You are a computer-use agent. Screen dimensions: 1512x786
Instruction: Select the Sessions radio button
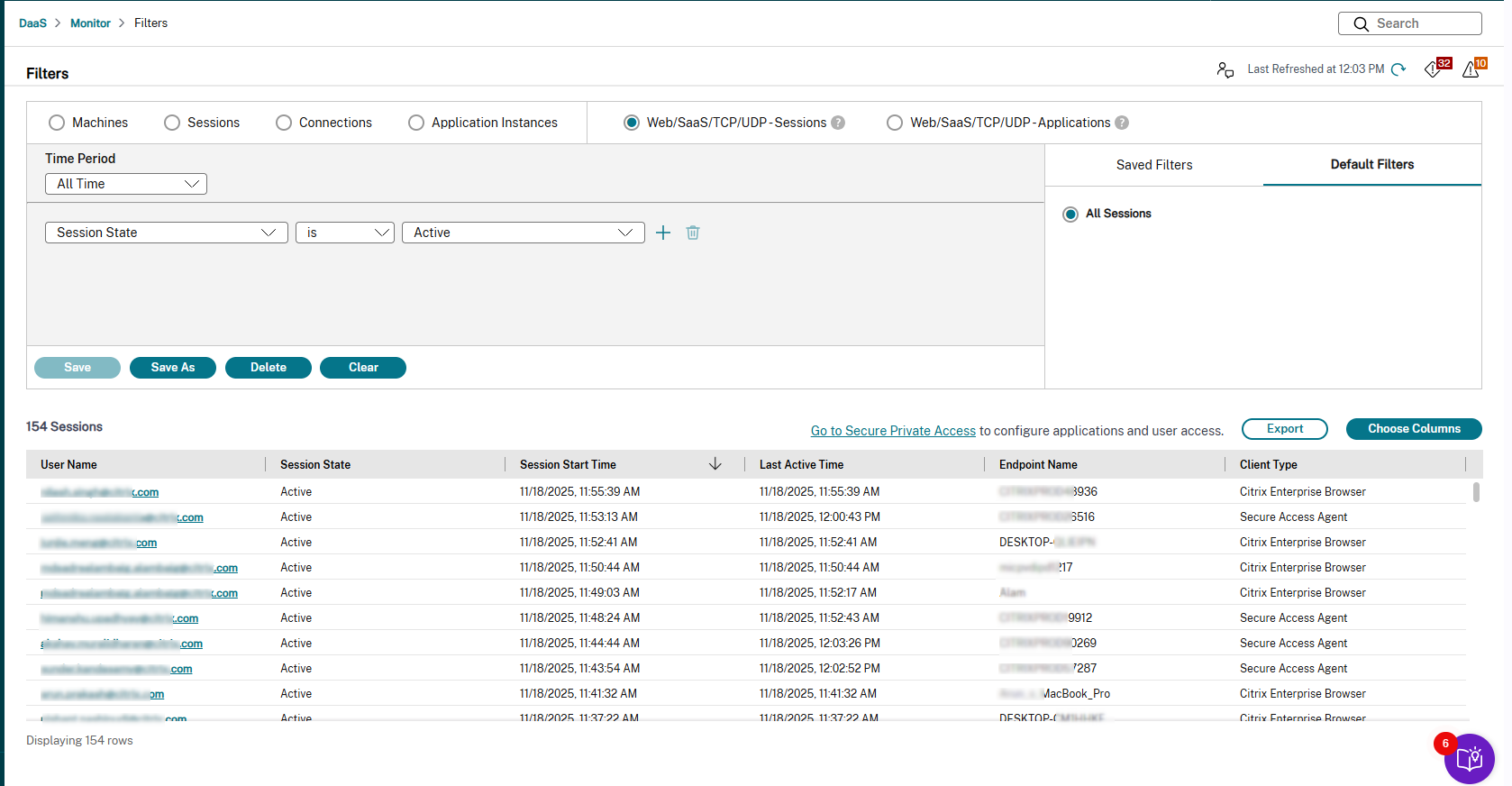pos(172,123)
